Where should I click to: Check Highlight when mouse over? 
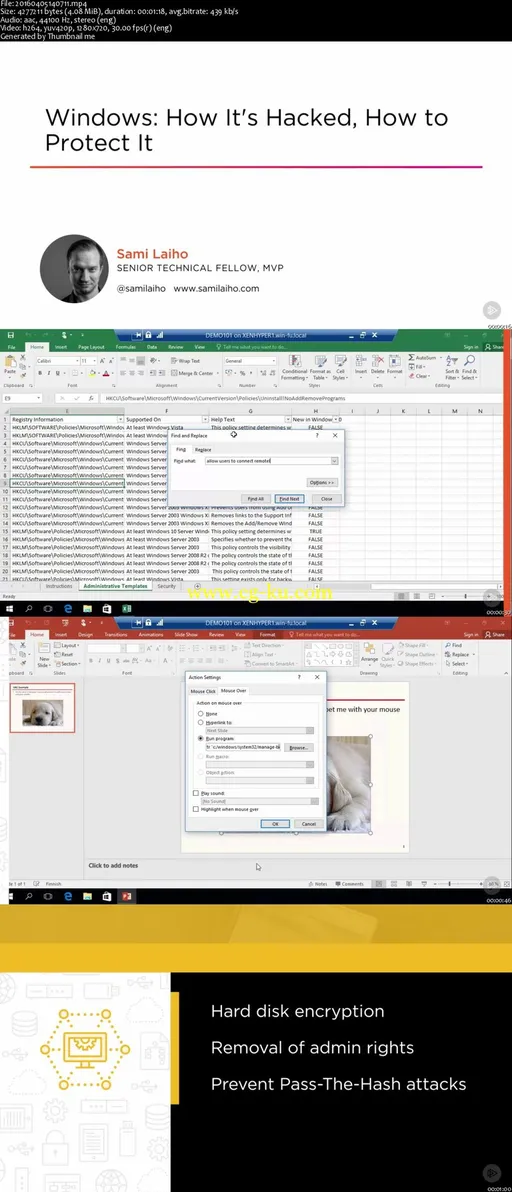click(196, 809)
